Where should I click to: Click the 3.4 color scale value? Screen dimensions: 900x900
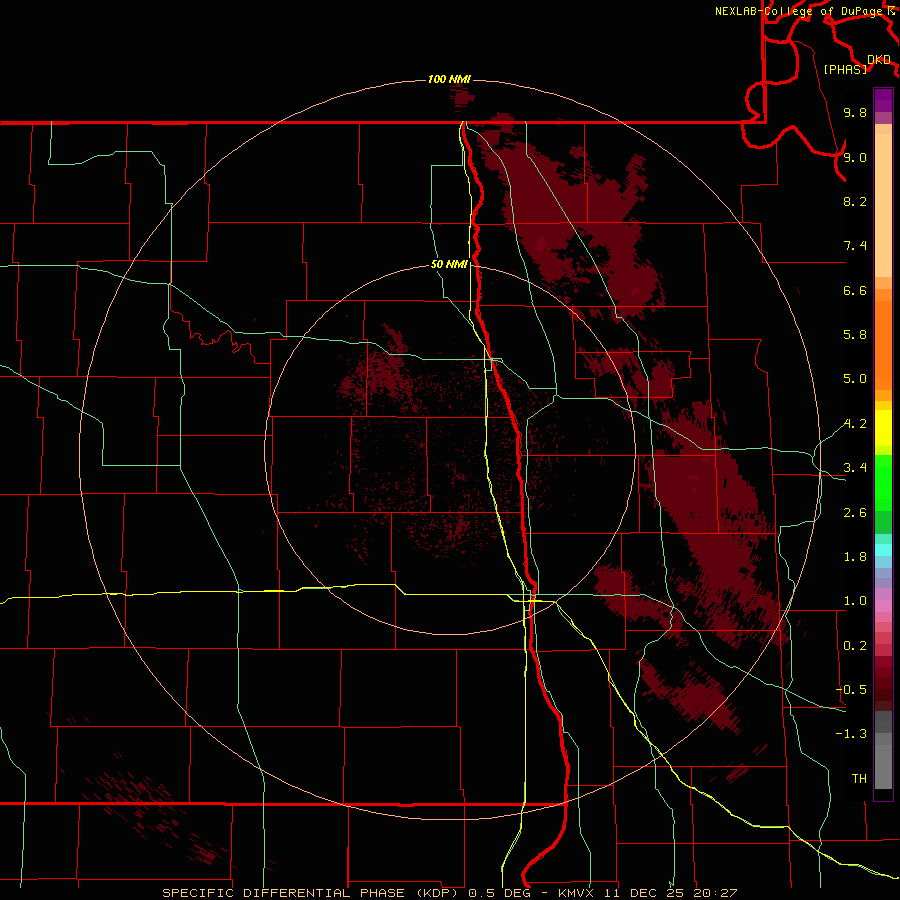[855, 468]
